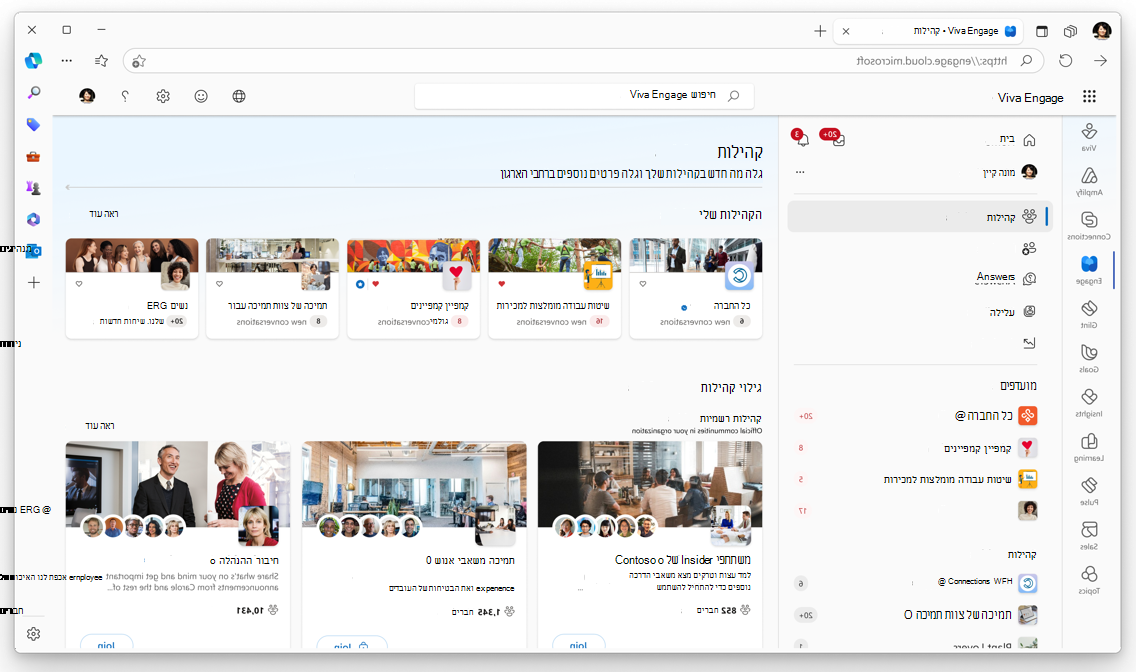
Task: Click the magnifier in the Viva Engage search box
Action: 733,96
